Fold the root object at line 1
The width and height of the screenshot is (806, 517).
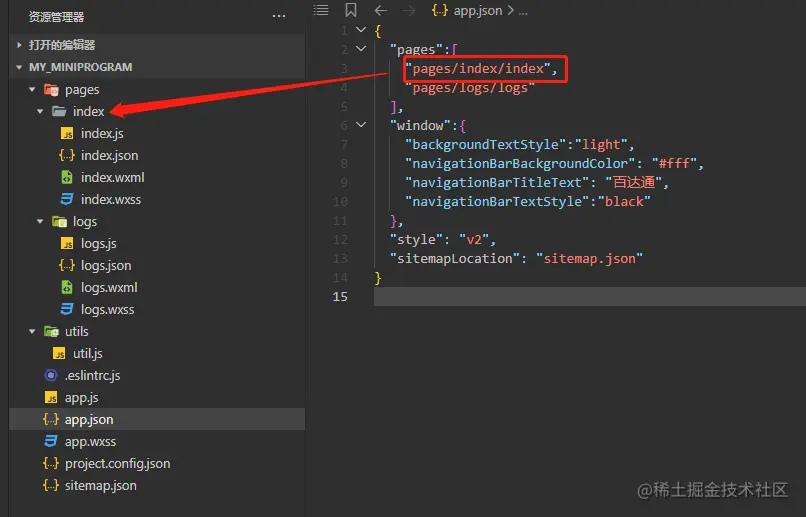coord(361,30)
